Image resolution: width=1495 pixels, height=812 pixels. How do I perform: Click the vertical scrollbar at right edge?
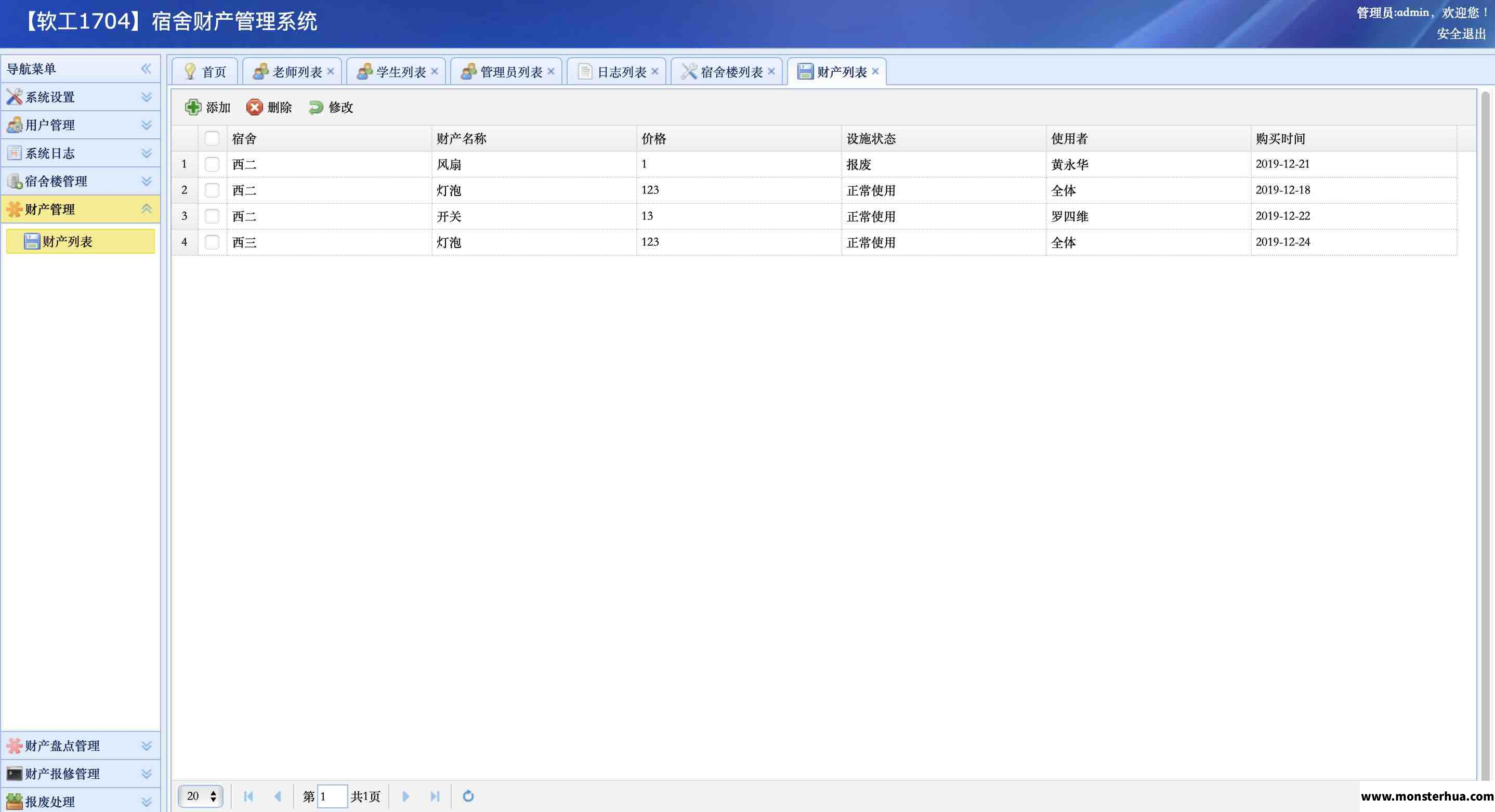[1485, 435]
